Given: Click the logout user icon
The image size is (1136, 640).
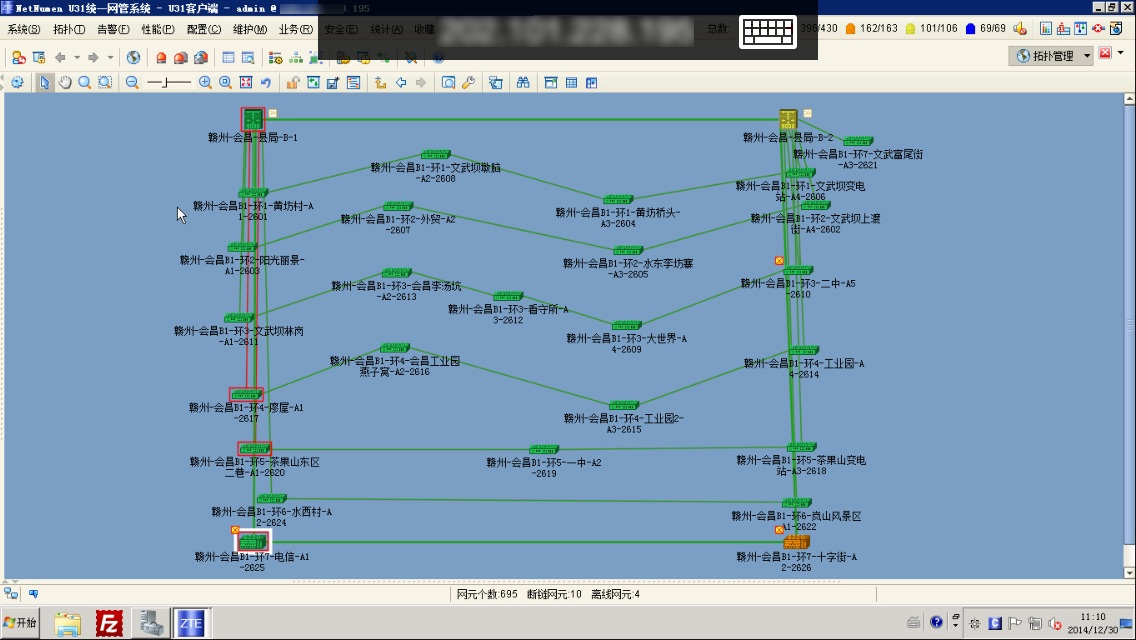Looking at the screenshot, I should click(x=19, y=57).
